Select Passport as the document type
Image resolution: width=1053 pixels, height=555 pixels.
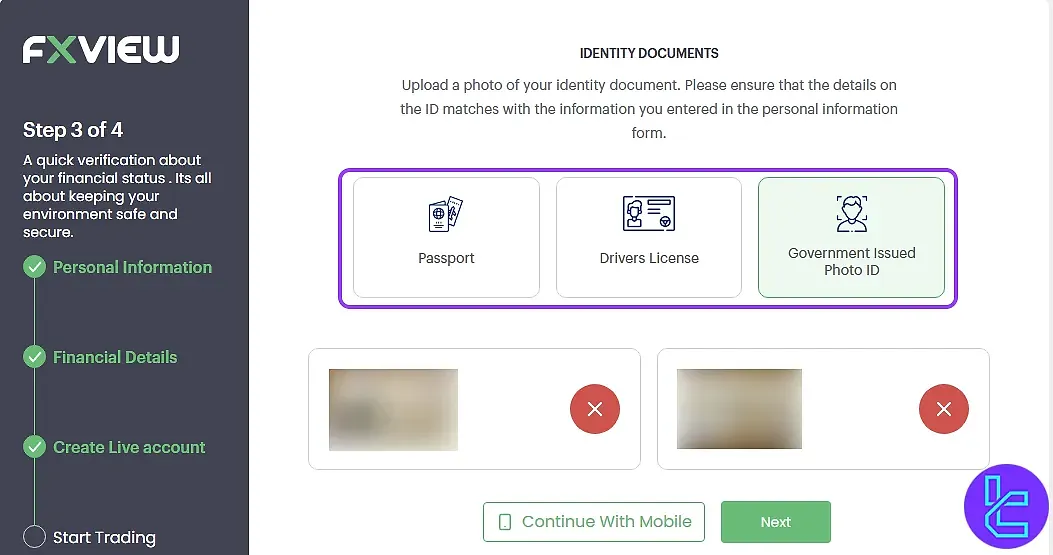tap(446, 238)
